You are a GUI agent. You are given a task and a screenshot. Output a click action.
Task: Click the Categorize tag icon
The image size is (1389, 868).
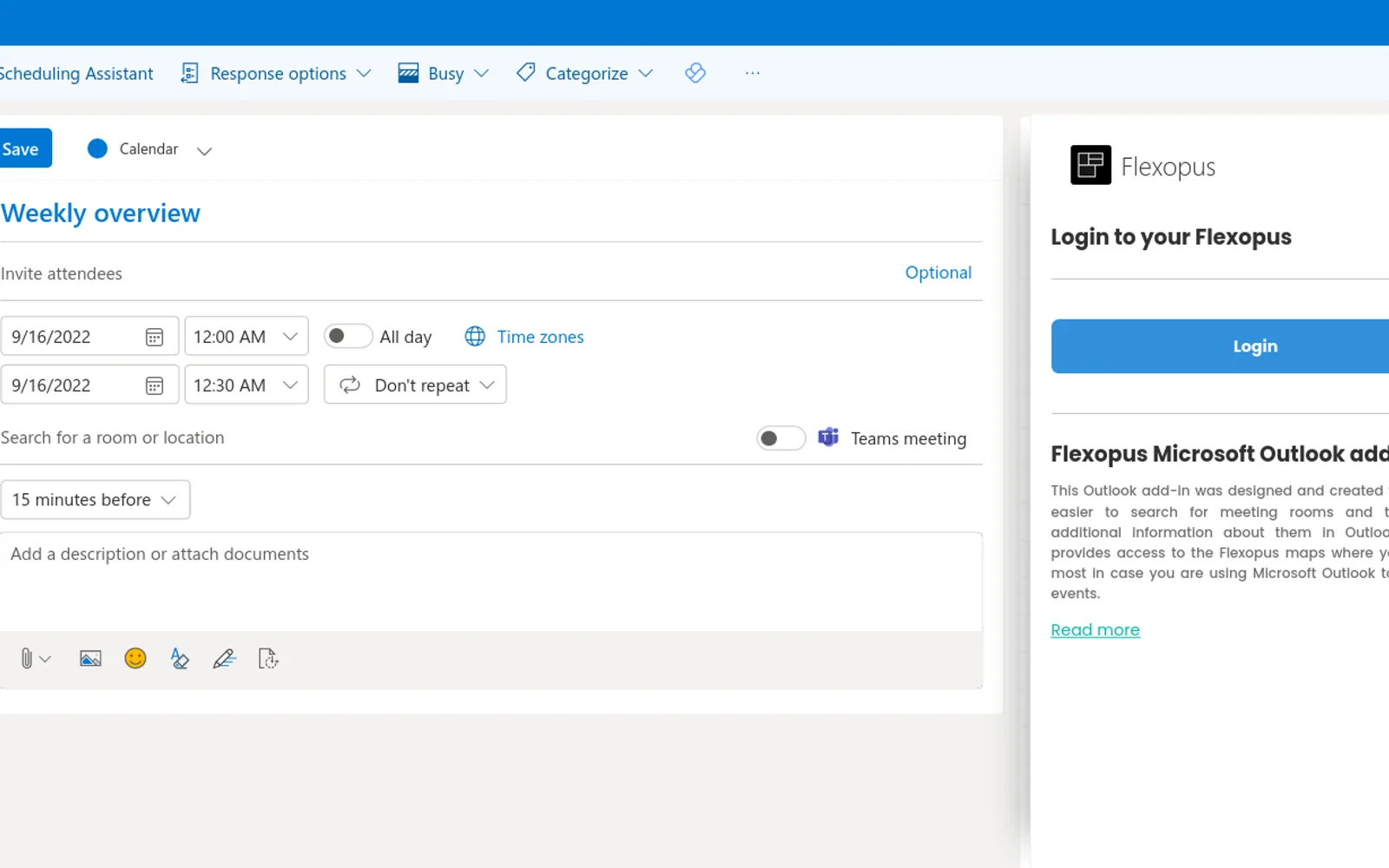(x=526, y=73)
